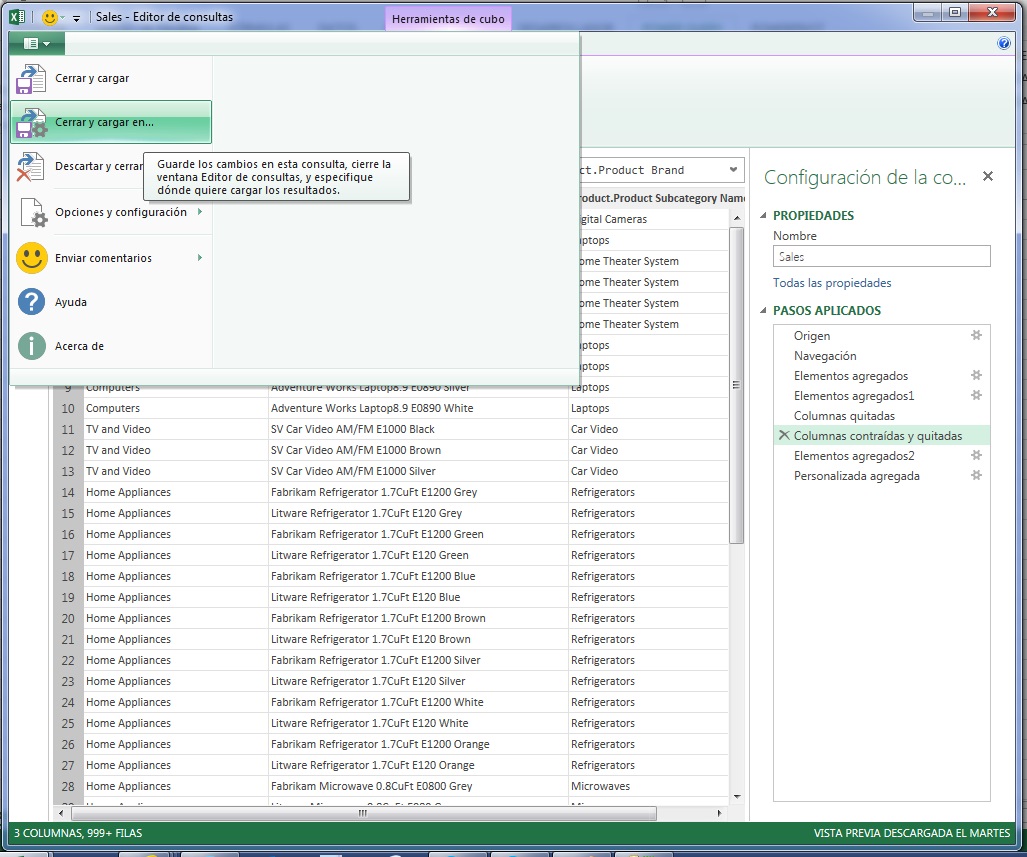This screenshot has width=1027, height=857.
Task: Click inside the Nombre field showing Sales
Action: pos(880,256)
